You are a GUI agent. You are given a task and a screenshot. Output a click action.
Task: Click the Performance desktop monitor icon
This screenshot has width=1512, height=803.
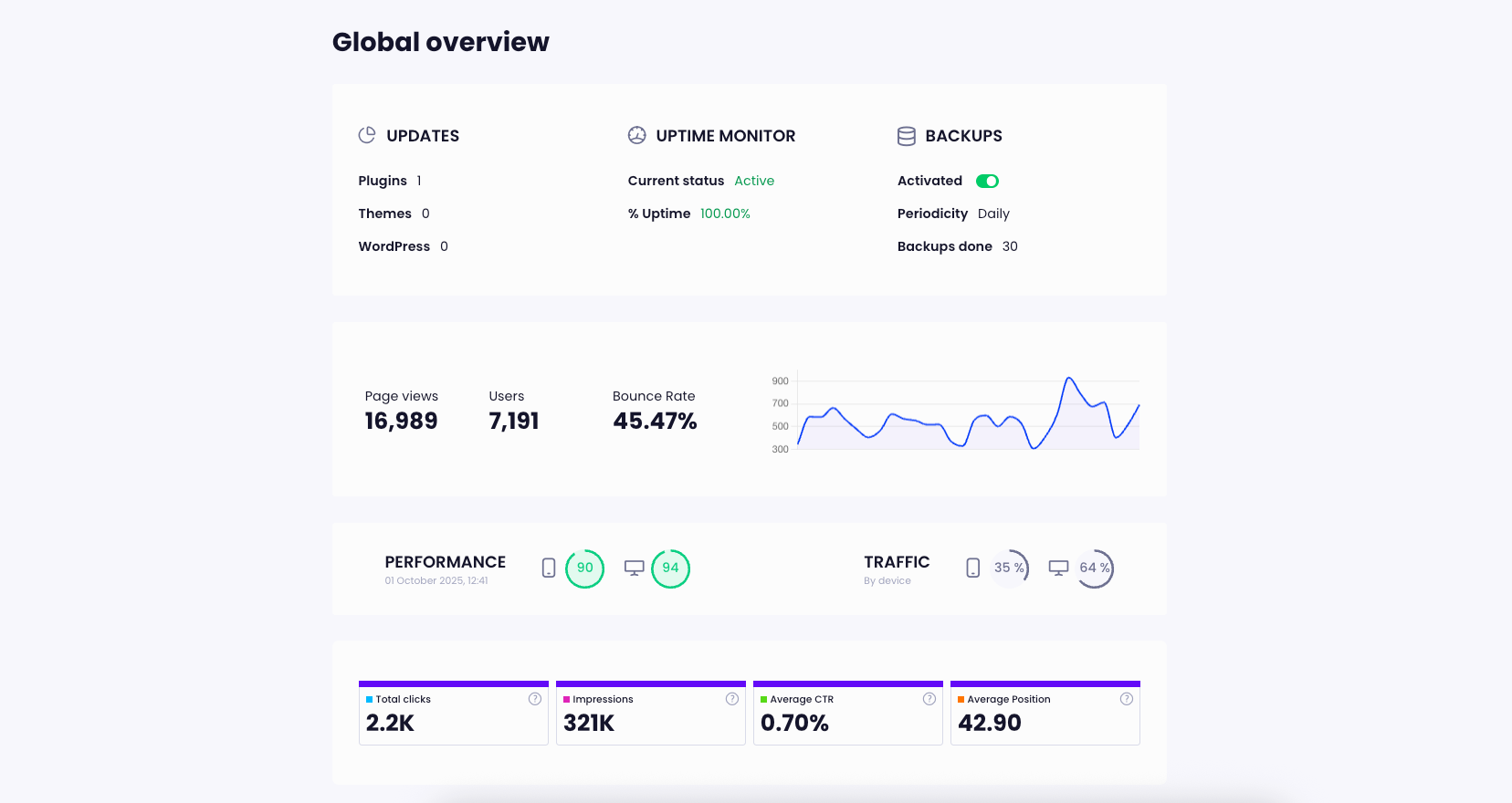pos(634,568)
